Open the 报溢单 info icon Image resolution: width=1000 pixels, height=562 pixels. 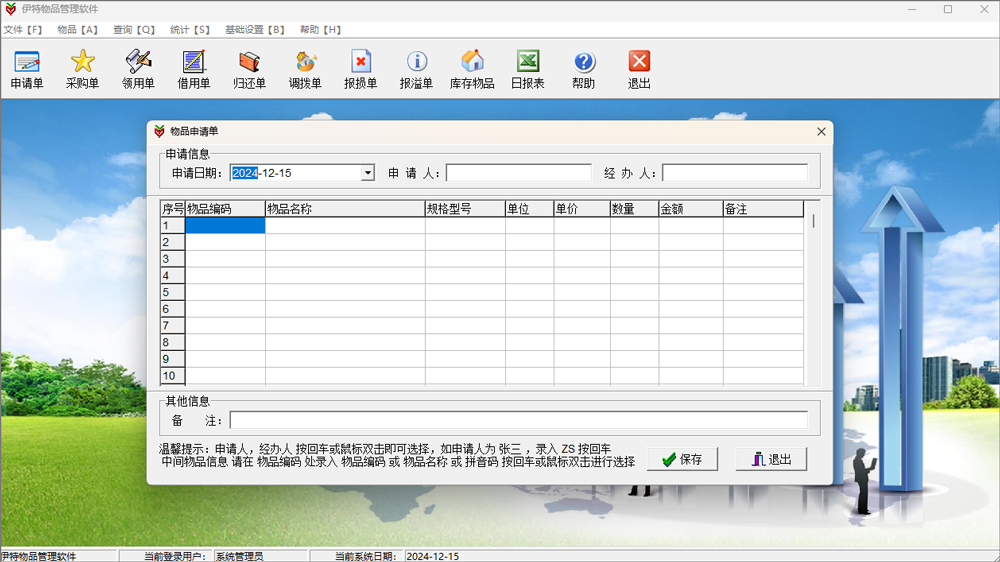click(x=416, y=69)
